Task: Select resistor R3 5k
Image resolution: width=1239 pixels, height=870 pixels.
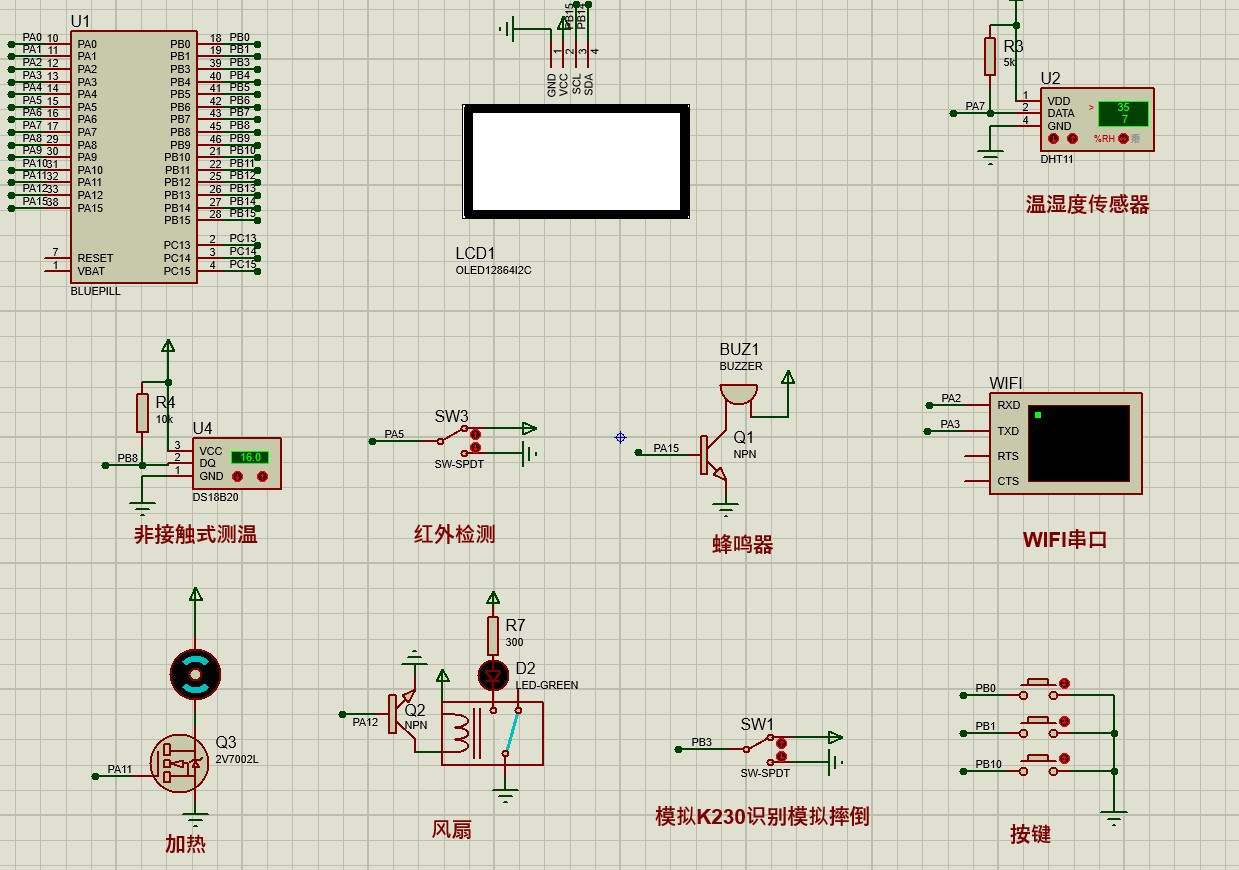Action: (x=990, y=56)
